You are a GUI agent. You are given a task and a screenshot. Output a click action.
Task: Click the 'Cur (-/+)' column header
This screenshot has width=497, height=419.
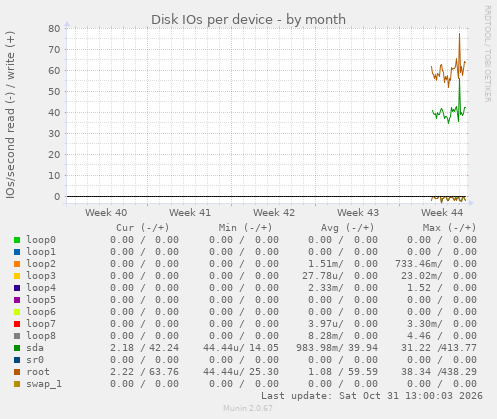click(143, 228)
